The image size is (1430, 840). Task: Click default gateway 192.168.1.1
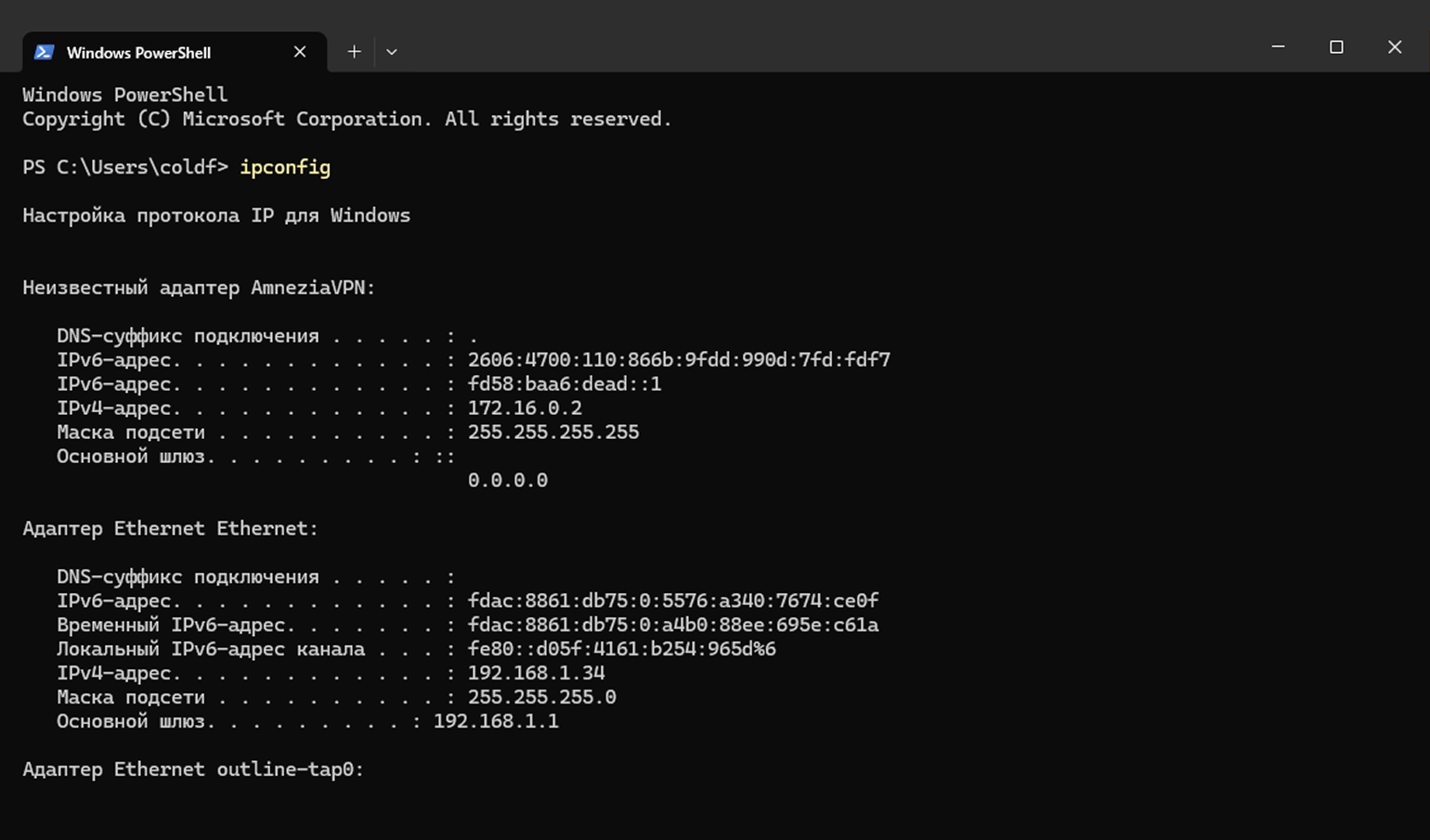[x=496, y=722]
